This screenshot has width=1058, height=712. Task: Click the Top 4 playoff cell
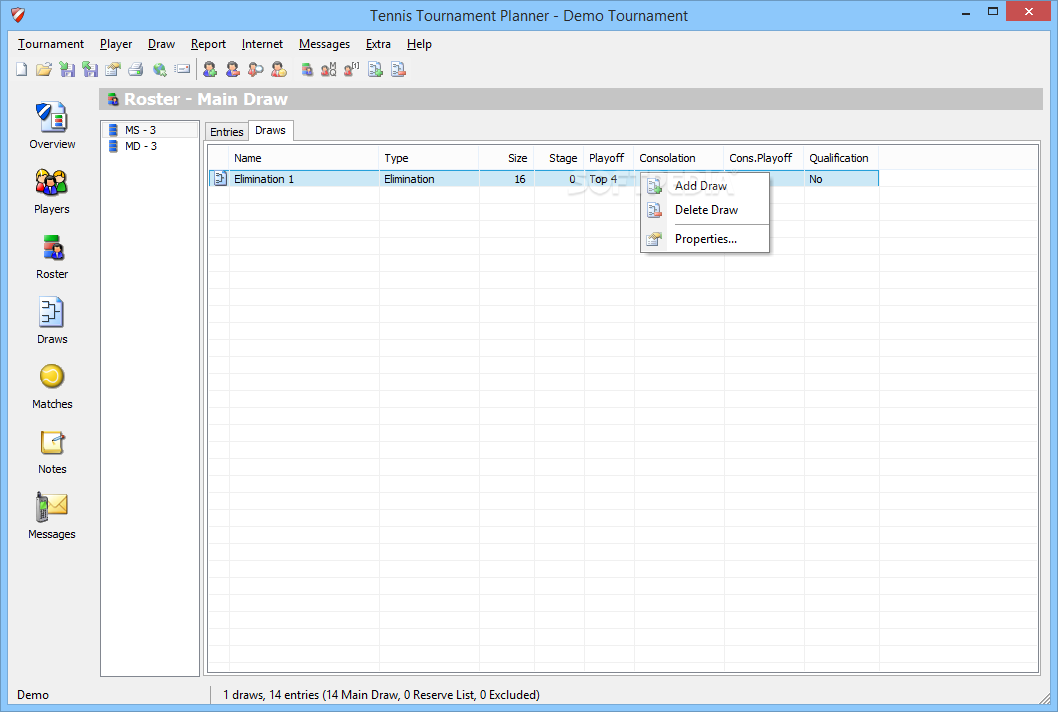(x=609, y=179)
